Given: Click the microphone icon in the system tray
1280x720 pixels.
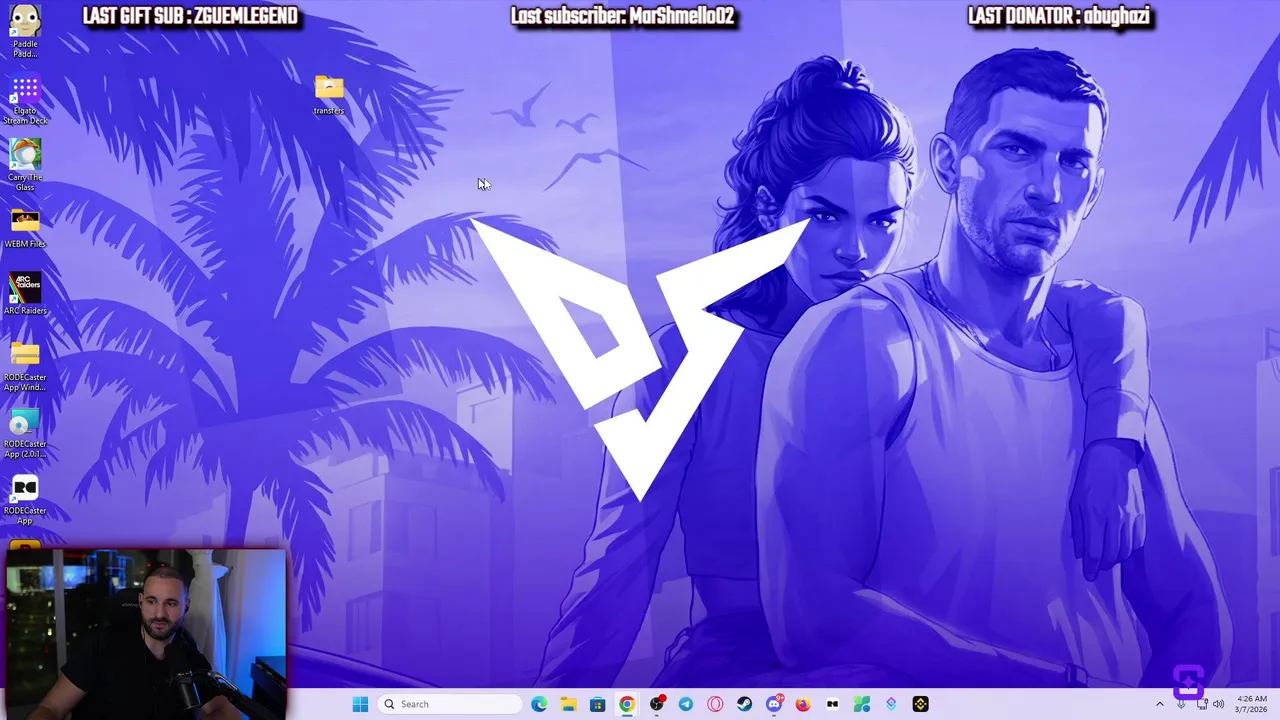Looking at the screenshot, I should (x=1181, y=704).
